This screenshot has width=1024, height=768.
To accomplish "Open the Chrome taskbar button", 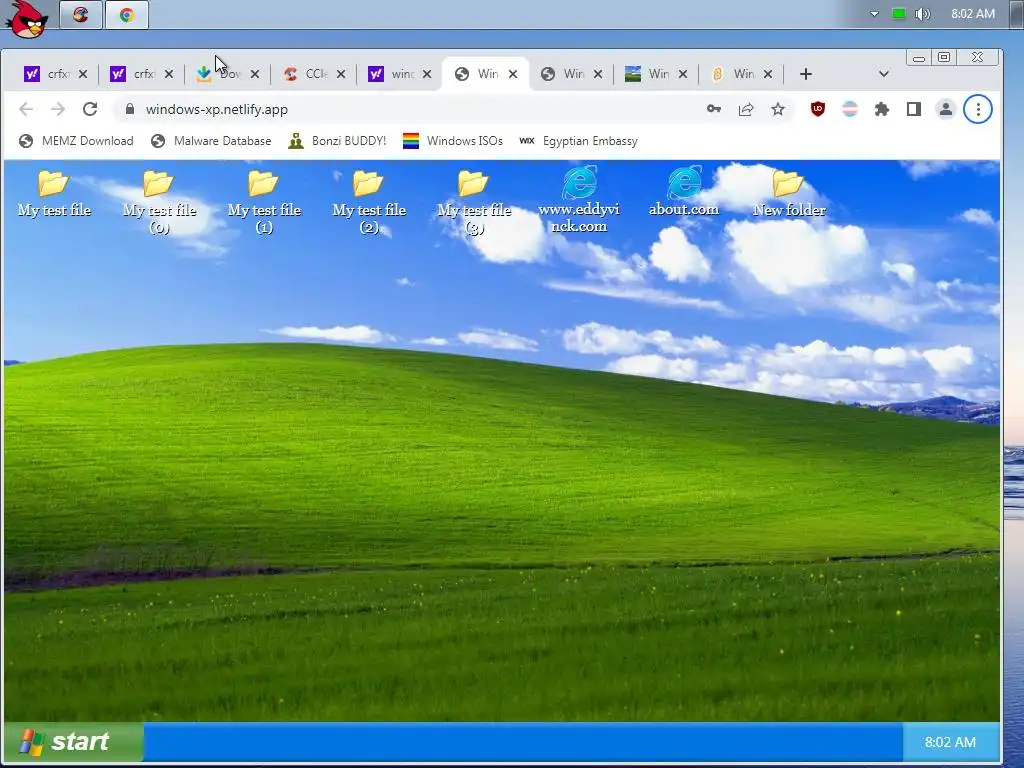I will (127, 14).
